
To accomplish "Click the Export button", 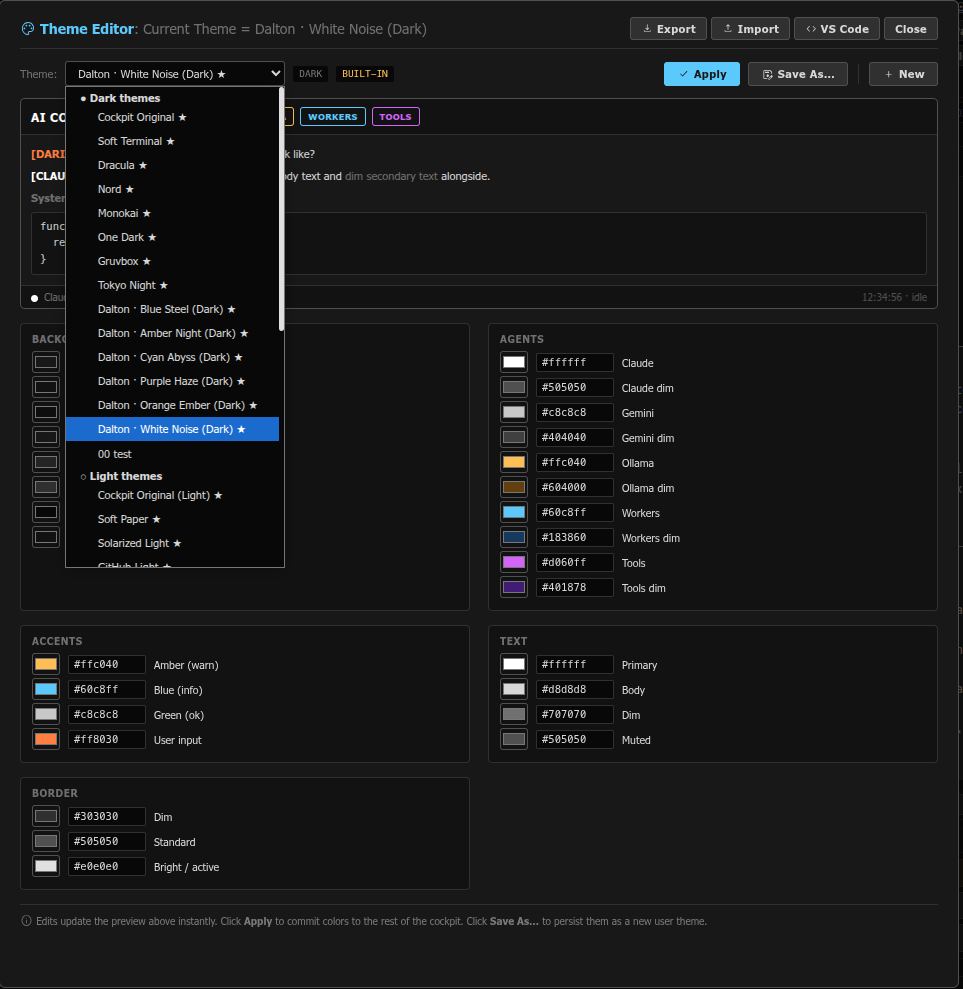I will click(668, 29).
